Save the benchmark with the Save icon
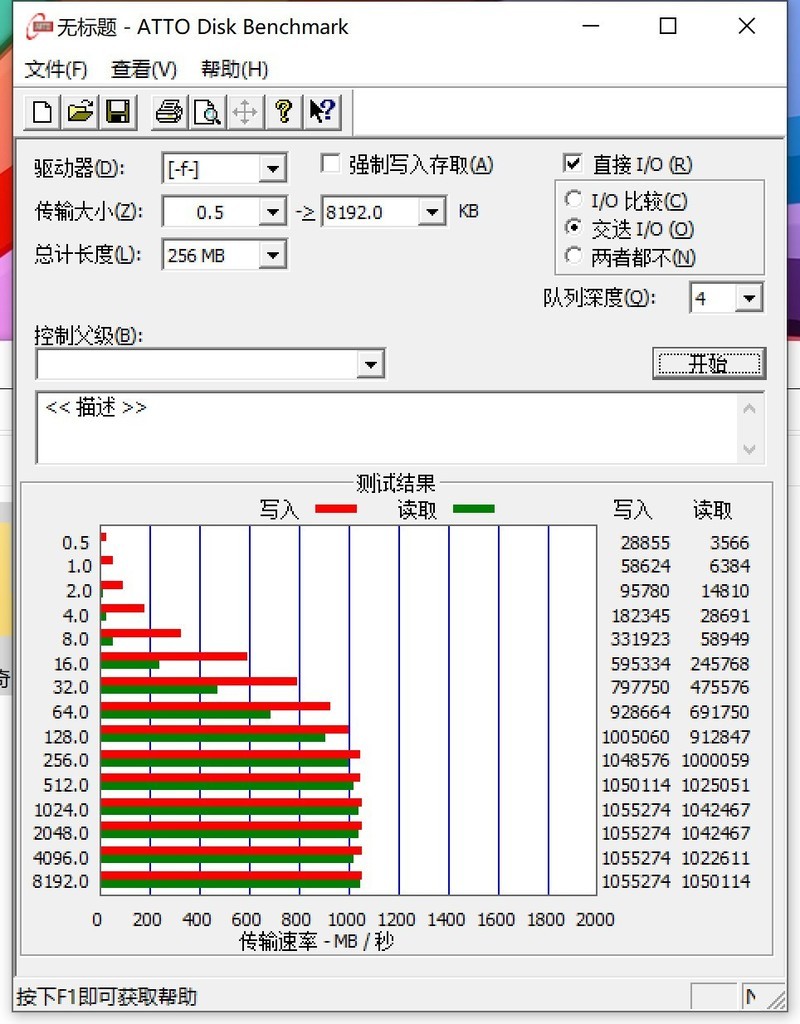The image size is (800, 1024). (x=117, y=112)
